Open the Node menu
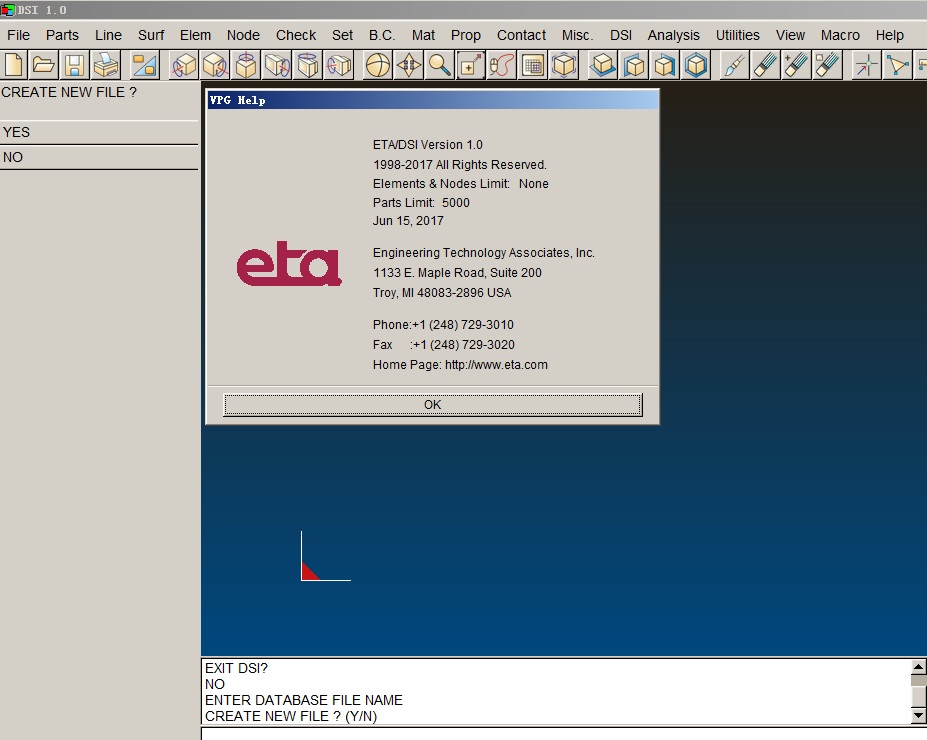927x740 pixels. (x=243, y=35)
